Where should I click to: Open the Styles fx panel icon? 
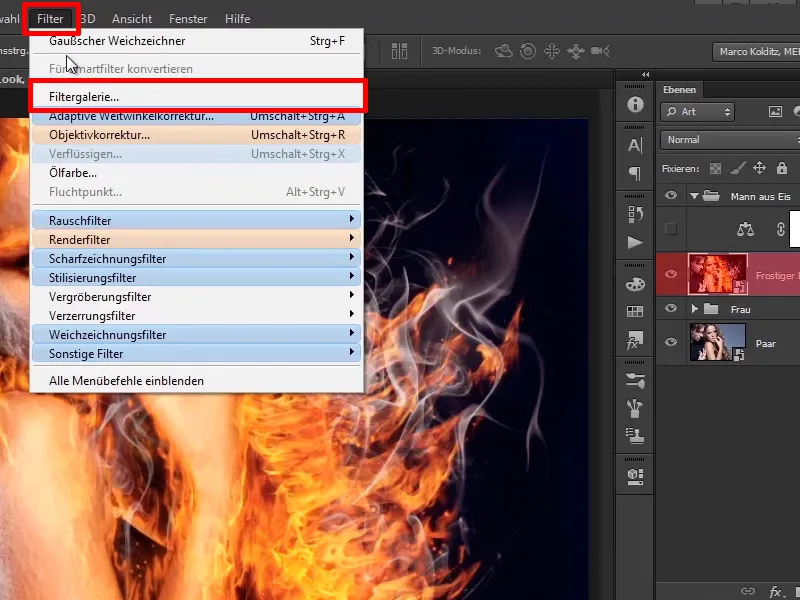[x=635, y=339]
